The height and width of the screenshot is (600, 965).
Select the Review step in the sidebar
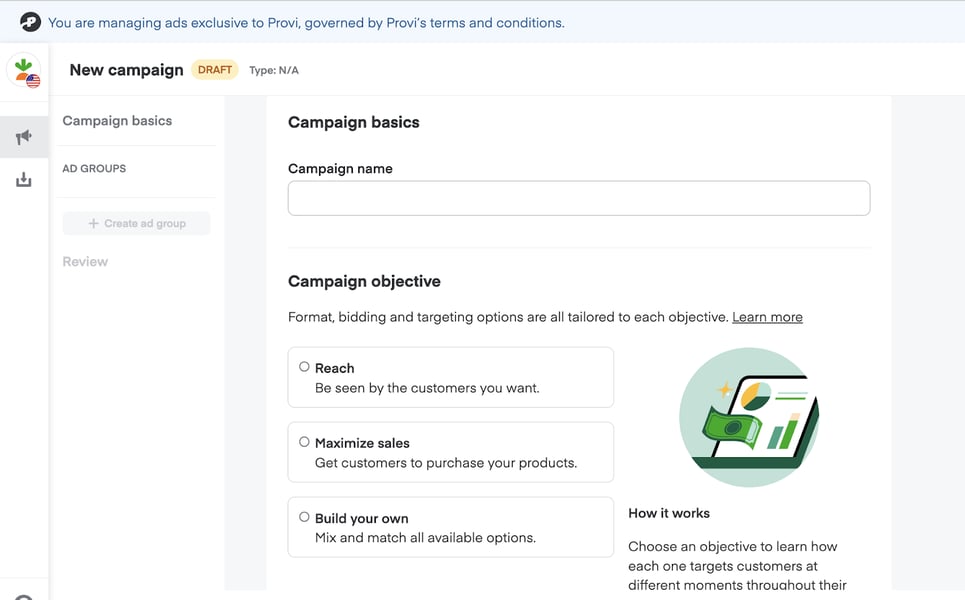pyautogui.click(x=85, y=261)
